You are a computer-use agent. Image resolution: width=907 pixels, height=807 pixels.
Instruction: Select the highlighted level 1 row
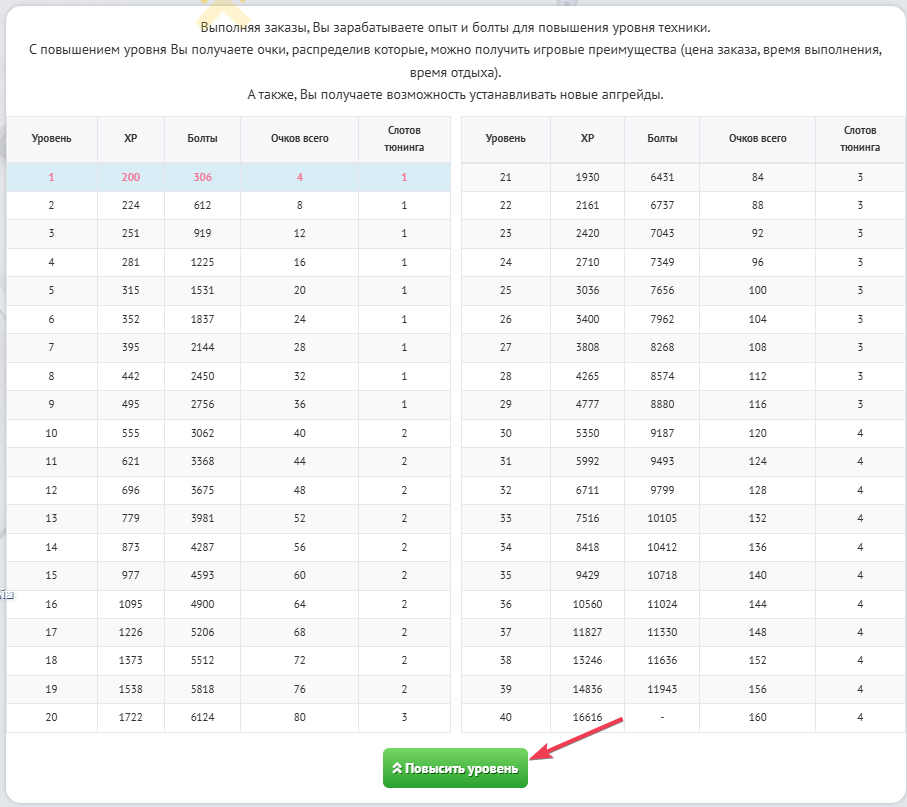coord(228,177)
